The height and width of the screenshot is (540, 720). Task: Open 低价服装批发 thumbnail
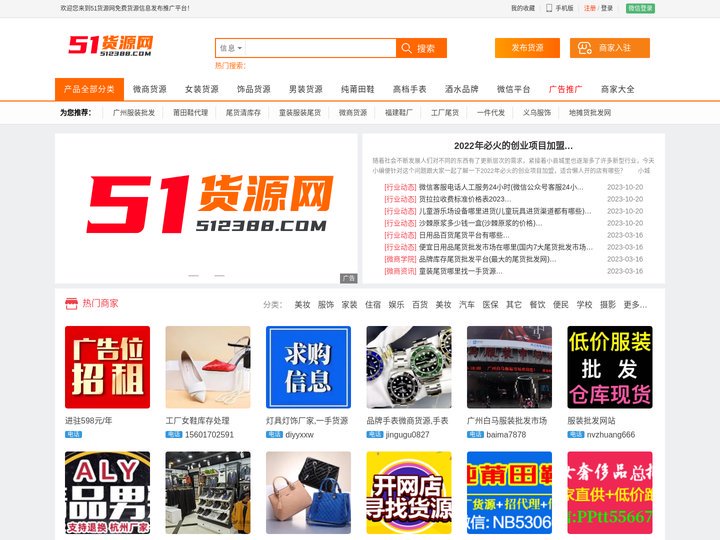tap(610, 367)
